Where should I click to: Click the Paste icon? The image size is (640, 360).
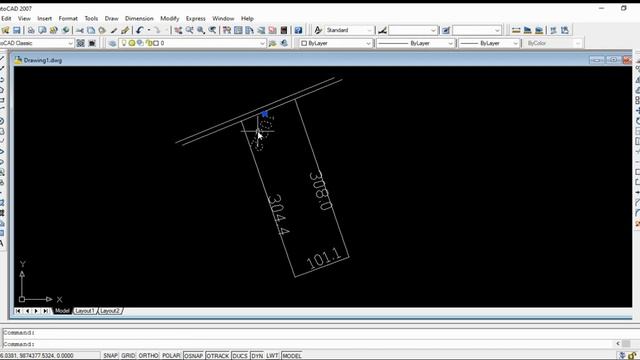pos(102,30)
